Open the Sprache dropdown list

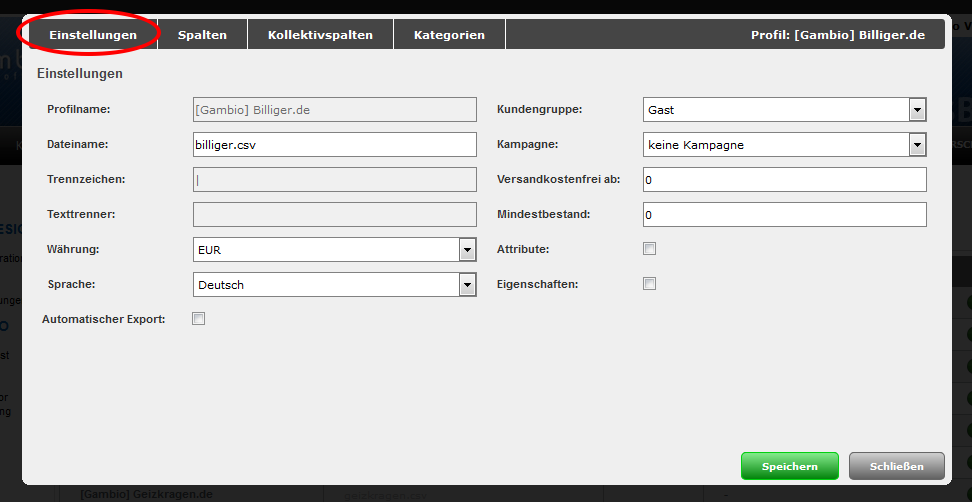click(334, 285)
